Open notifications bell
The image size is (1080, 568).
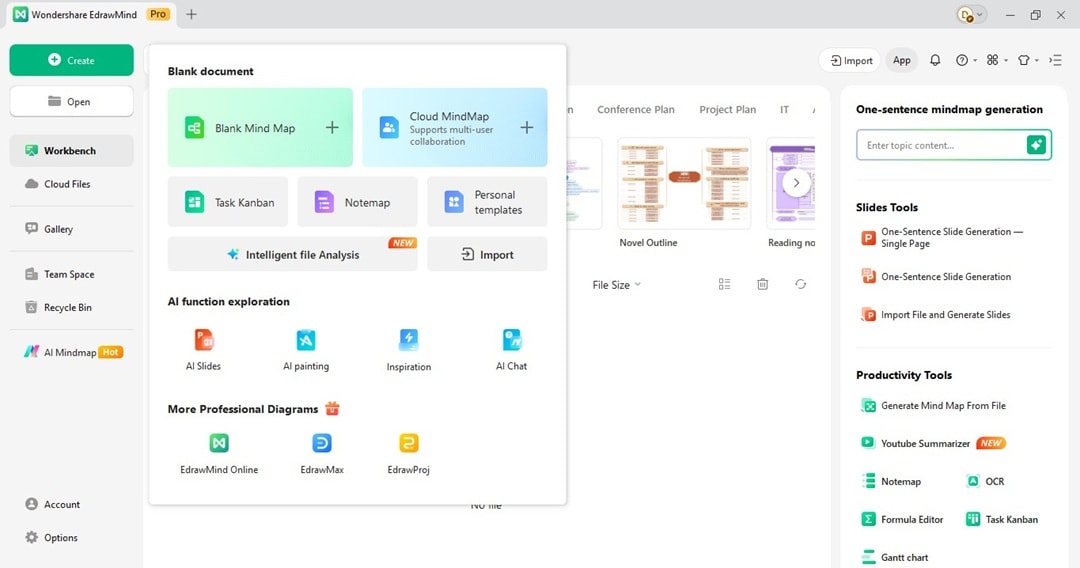935,60
